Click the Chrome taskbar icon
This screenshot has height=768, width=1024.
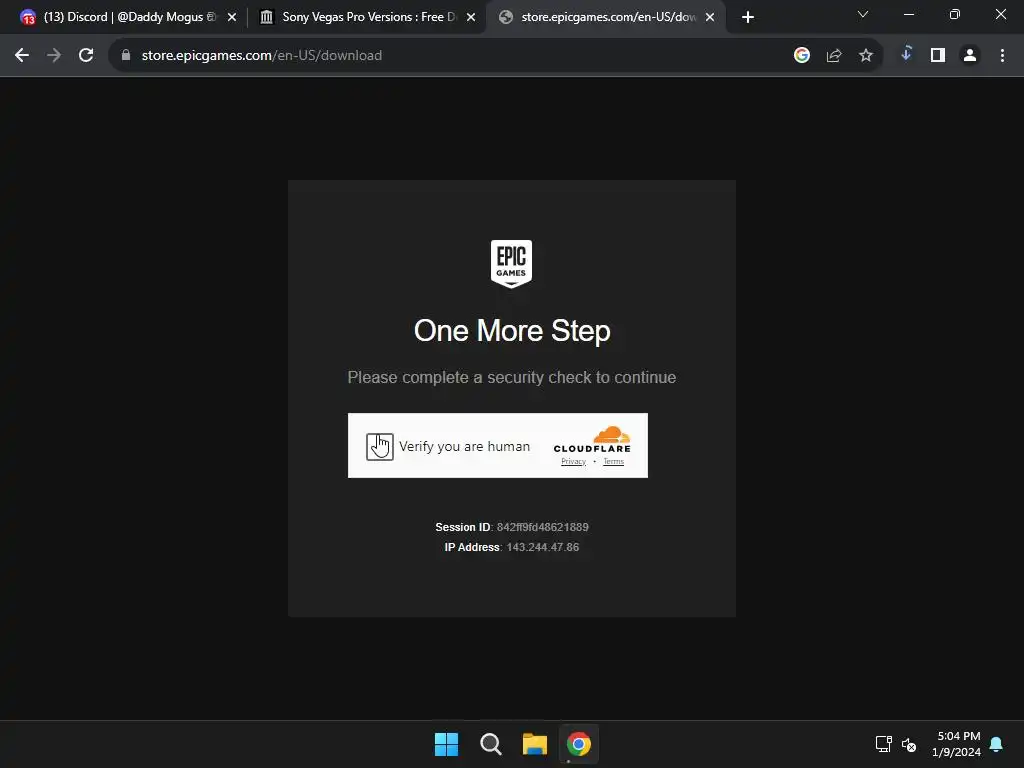point(579,744)
